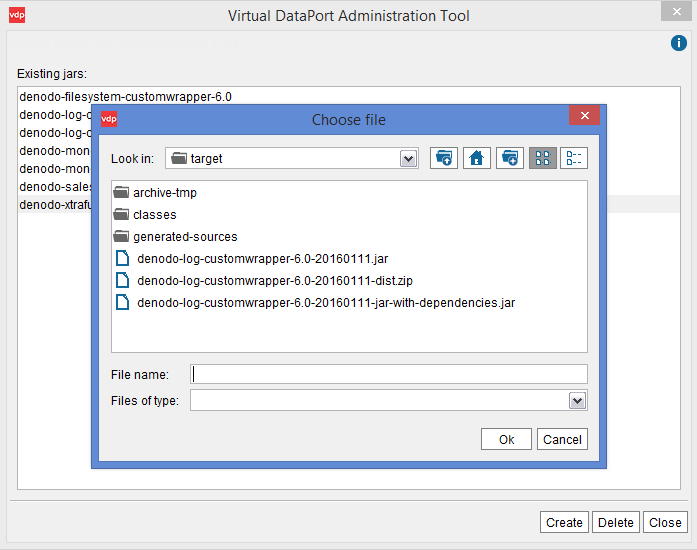
Task: Select denodo-log-customwrapper-6.0-20160111-dist.zip file name
Action: pos(275,281)
